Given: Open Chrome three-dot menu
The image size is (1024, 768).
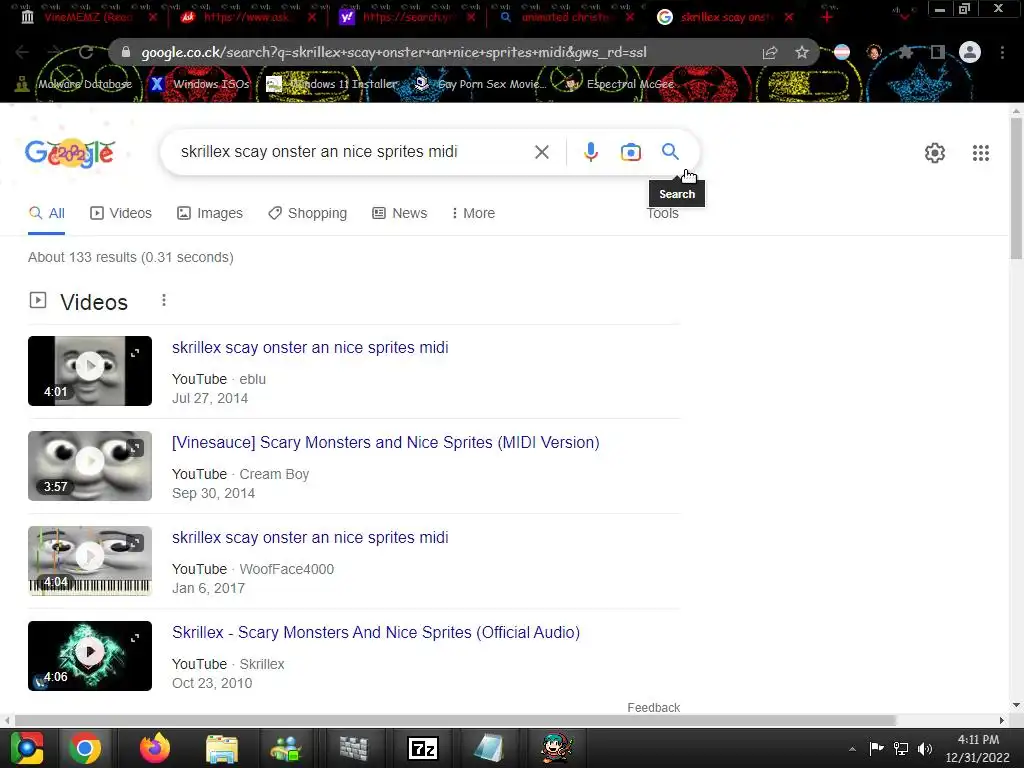Looking at the screenshot, I should coord(1002,52).
